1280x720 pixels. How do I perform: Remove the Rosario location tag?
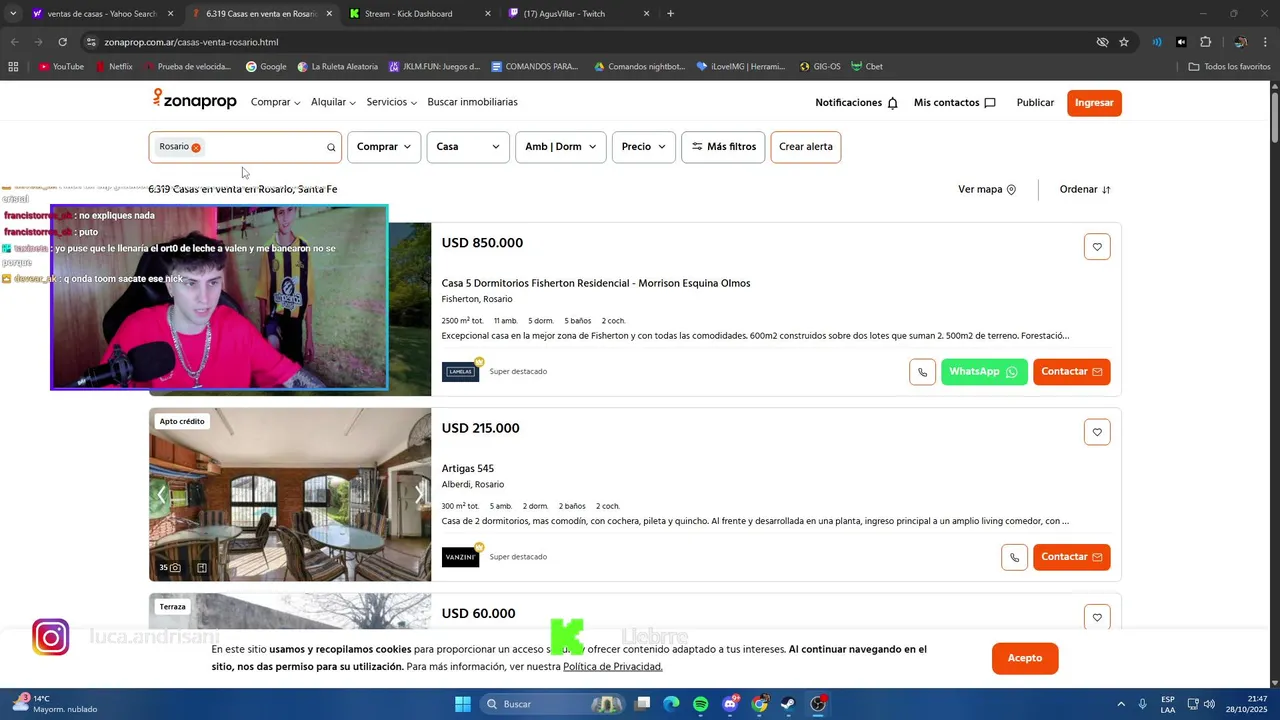click(196, 147)
